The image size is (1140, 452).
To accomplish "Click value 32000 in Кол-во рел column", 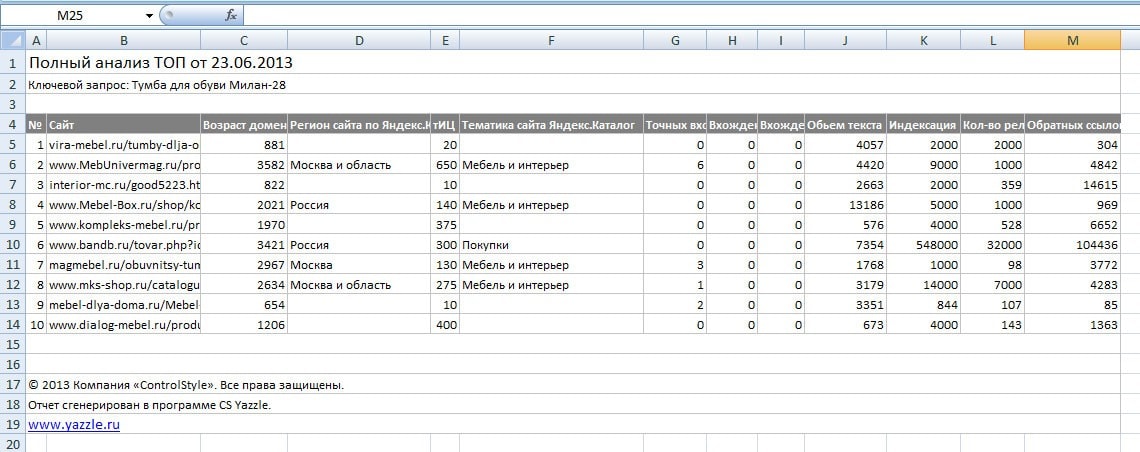I will click(992, 245).
